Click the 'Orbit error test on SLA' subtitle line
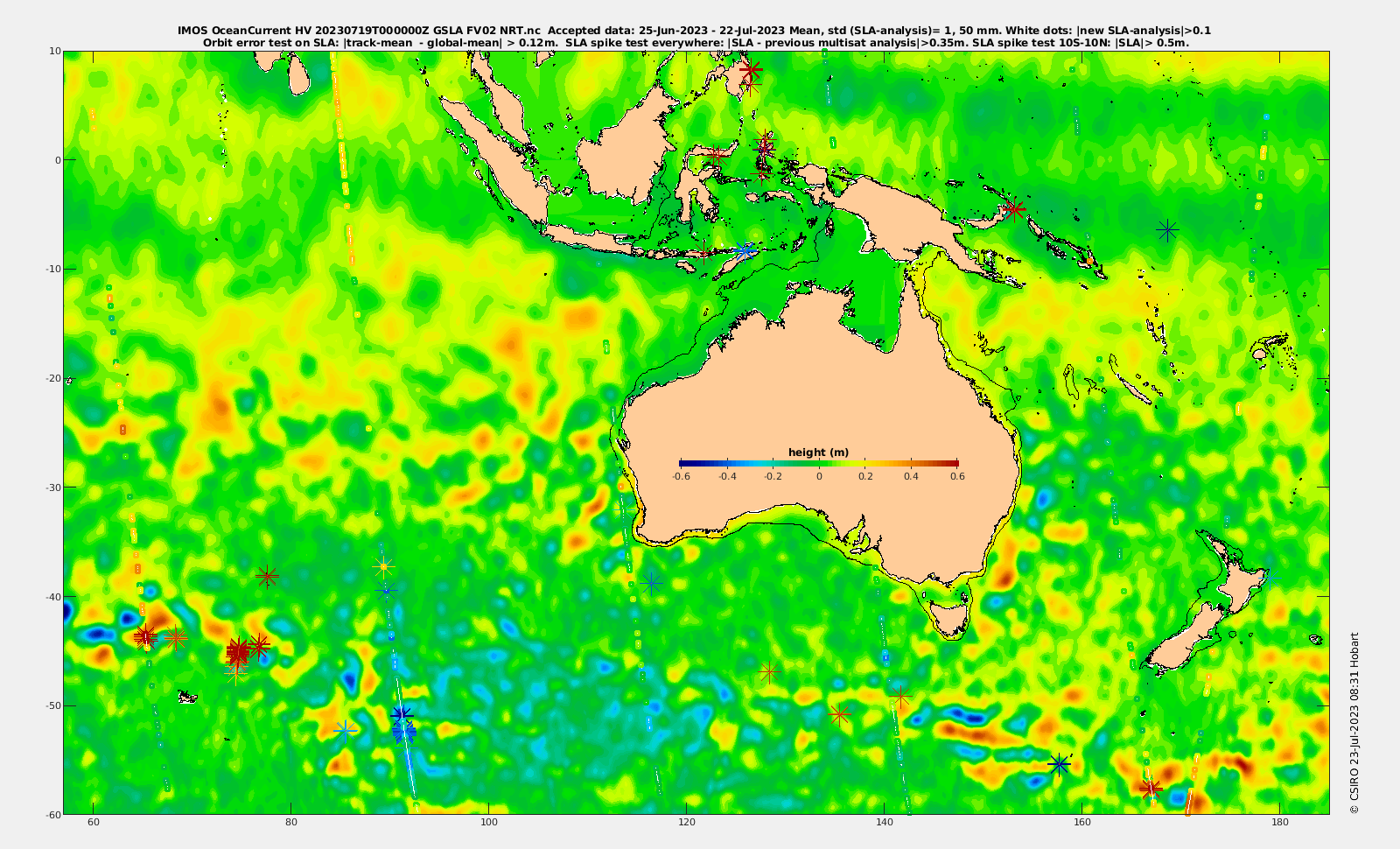The height and width of the screenshot is (849, 1400). (x=696, y=42)
